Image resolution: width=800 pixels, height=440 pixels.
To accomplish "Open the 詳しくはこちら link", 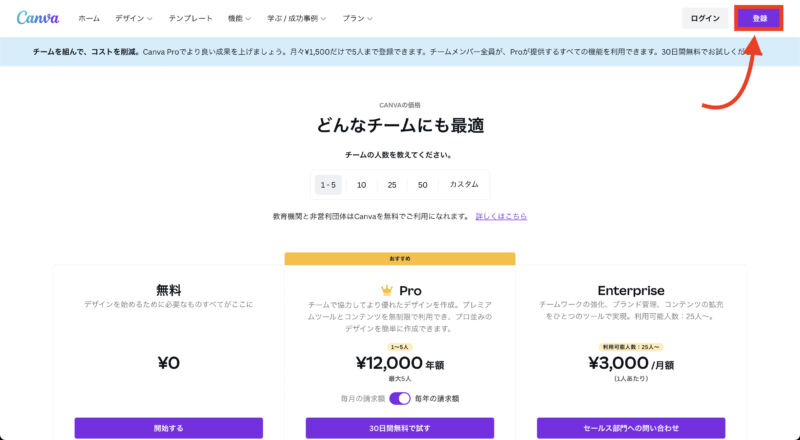I will tap(501, 216).
